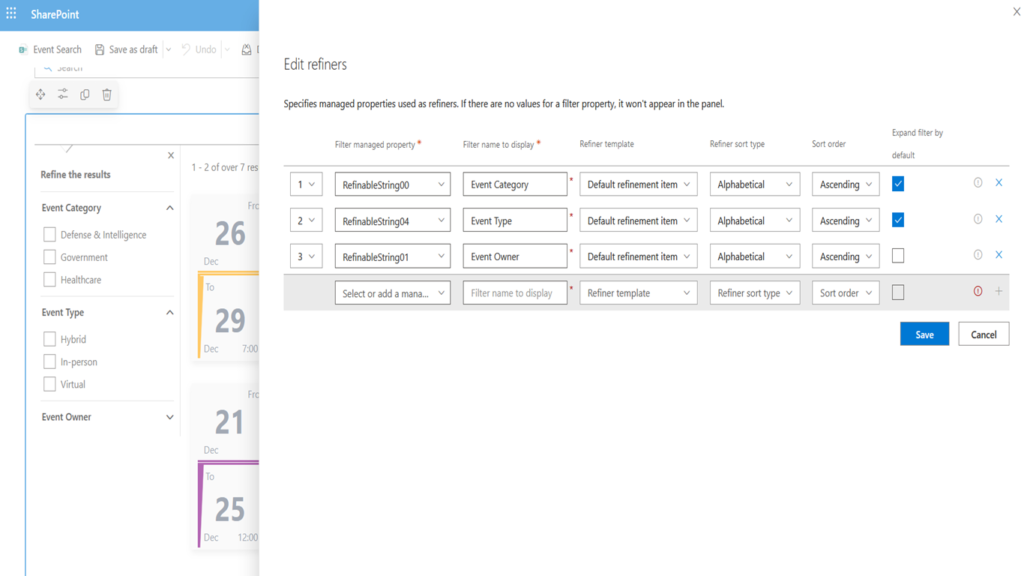Uncheck expand by default for Event Category
The height and width of the screenshot is (576, 1024).
[898, 184]
